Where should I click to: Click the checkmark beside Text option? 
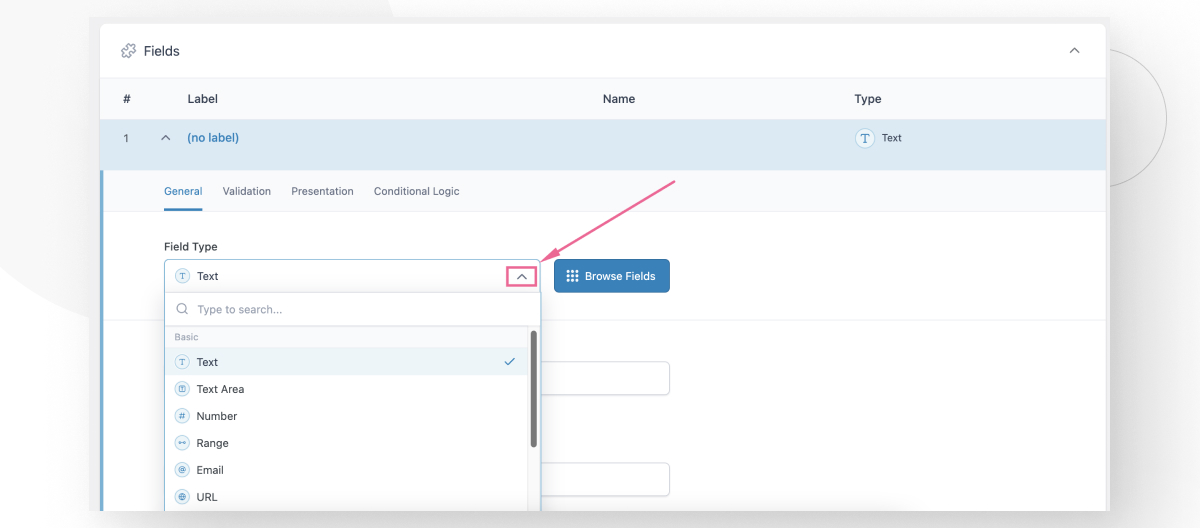pos(510,362)
